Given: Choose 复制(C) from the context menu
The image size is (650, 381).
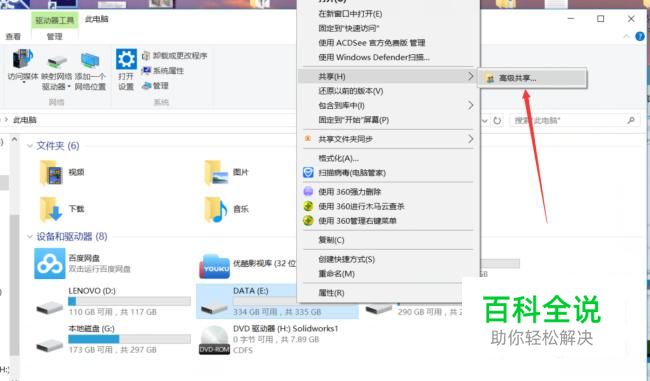Looking at the screenshot, I should [331, 240].
